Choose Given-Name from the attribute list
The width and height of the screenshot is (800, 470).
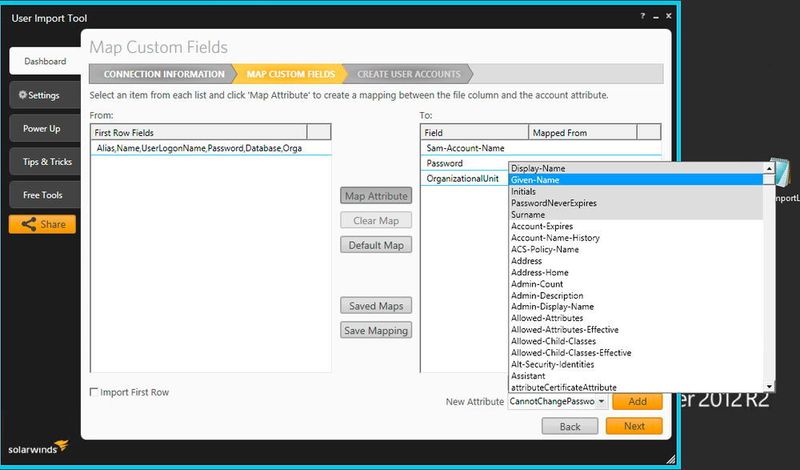click(x=636, y=180)
